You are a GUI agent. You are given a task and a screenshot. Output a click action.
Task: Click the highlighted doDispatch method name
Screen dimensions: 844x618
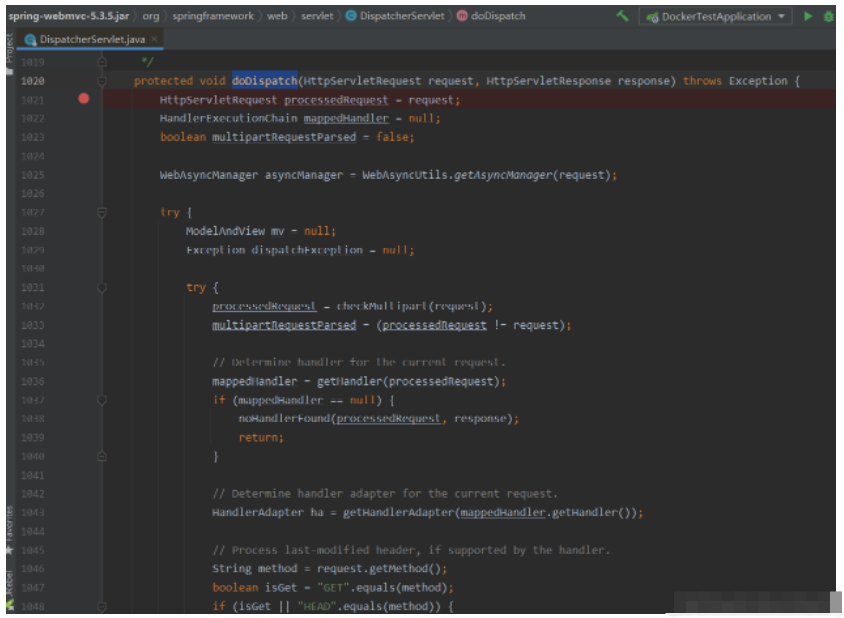[264, 81]
